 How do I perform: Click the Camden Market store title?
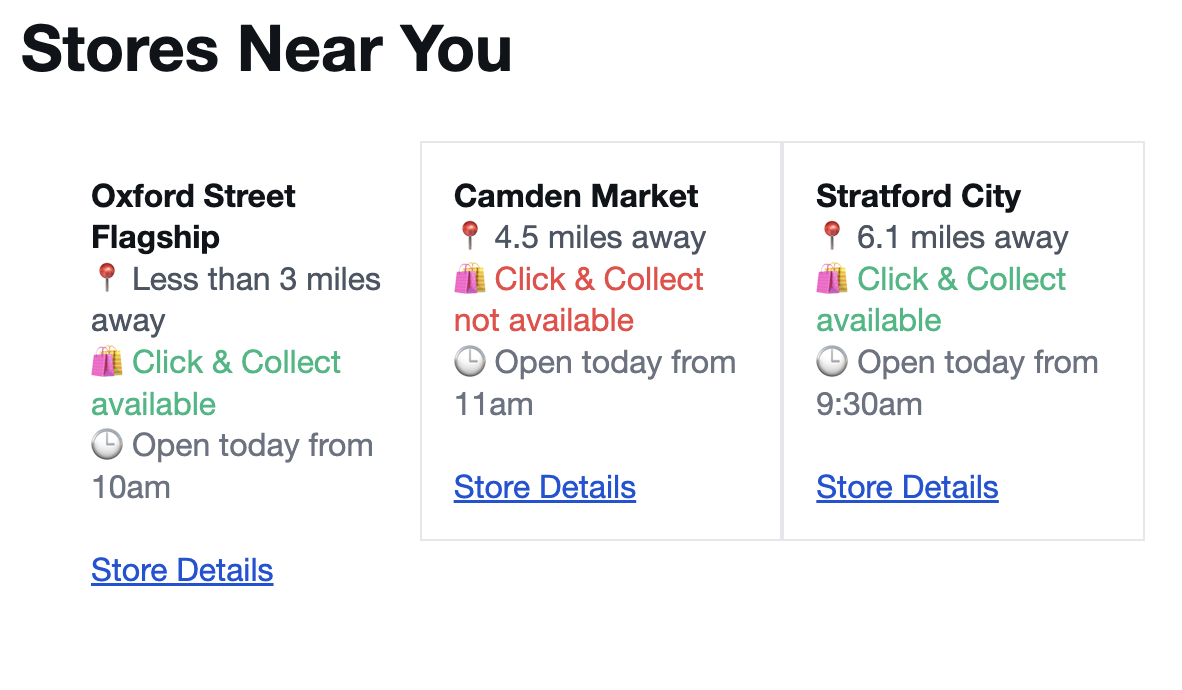tap(575, 196)
